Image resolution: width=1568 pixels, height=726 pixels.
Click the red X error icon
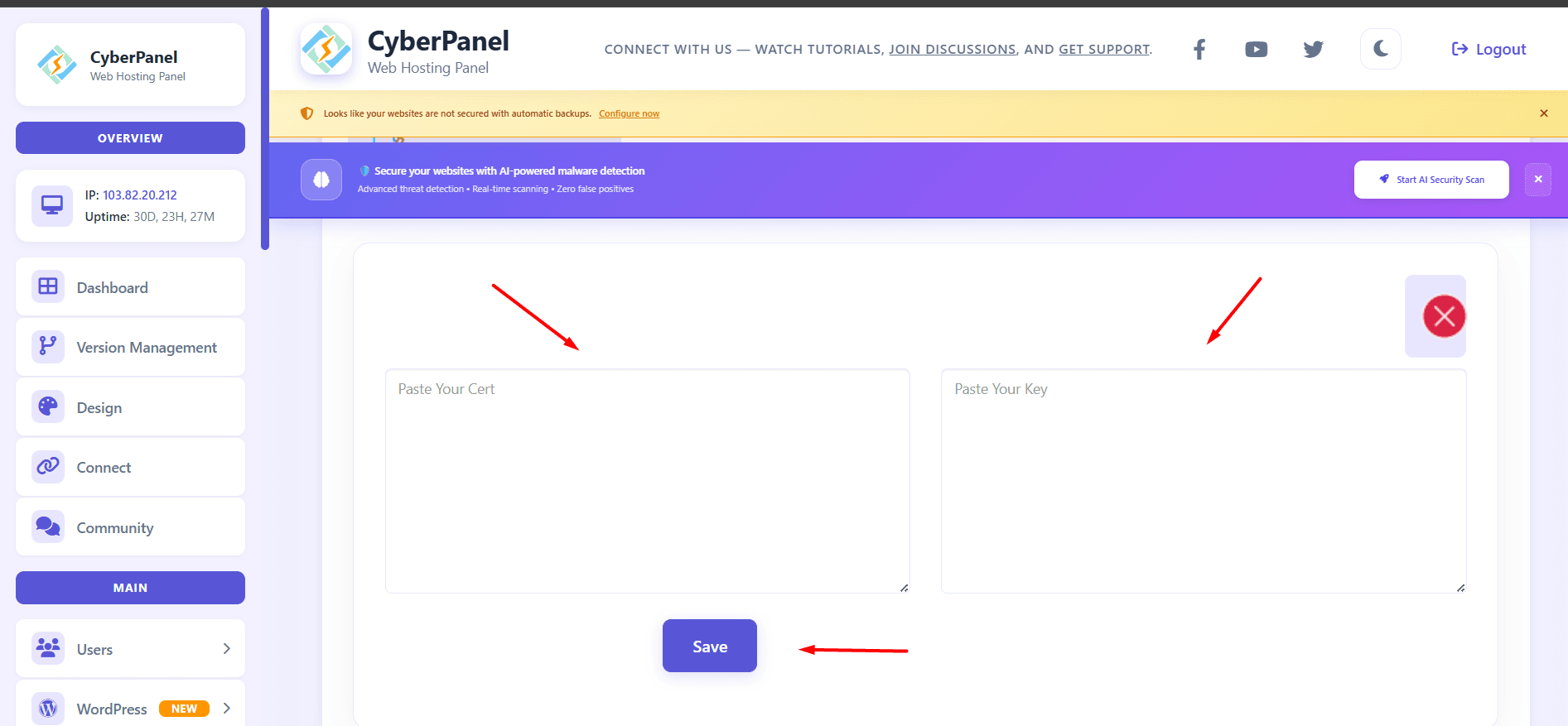1444,316
